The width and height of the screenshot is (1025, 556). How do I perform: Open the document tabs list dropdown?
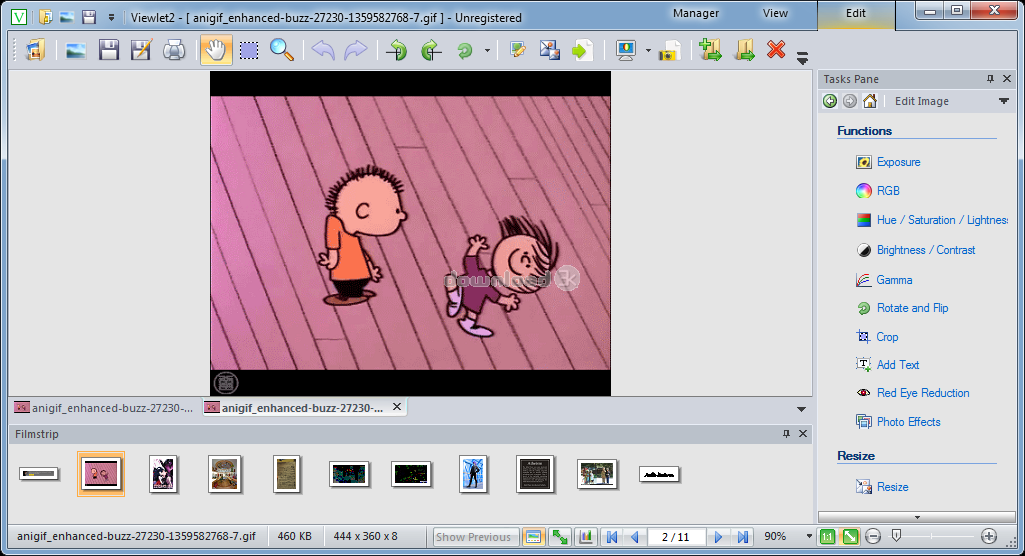coord(801,409)
